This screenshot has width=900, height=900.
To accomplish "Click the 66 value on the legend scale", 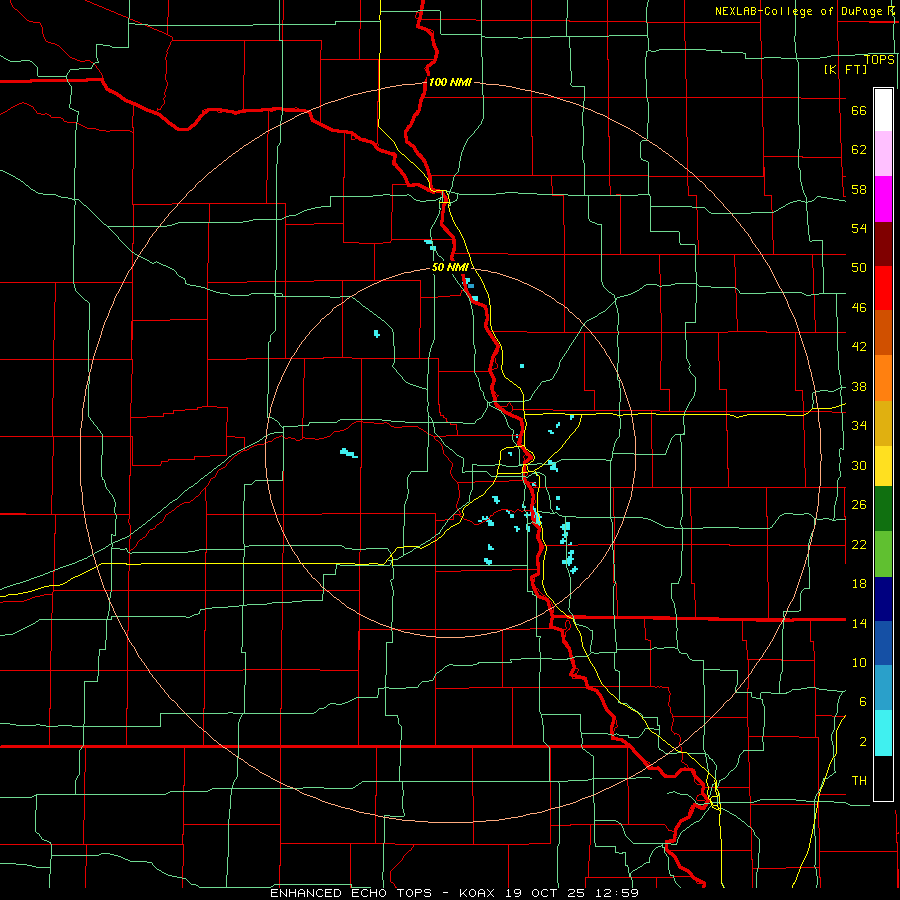I will coord(859,111).
